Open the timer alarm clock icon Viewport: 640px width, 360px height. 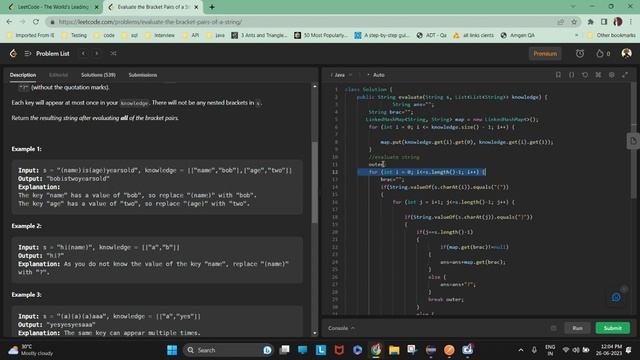(580, 53)
